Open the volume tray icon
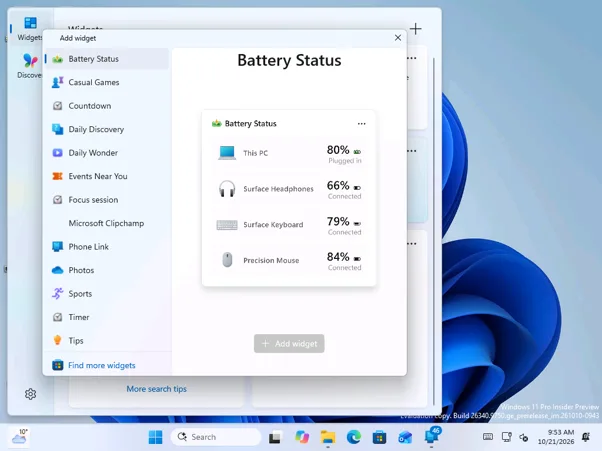The width and height of the screenshot is (602, 451). coord(524,437)
